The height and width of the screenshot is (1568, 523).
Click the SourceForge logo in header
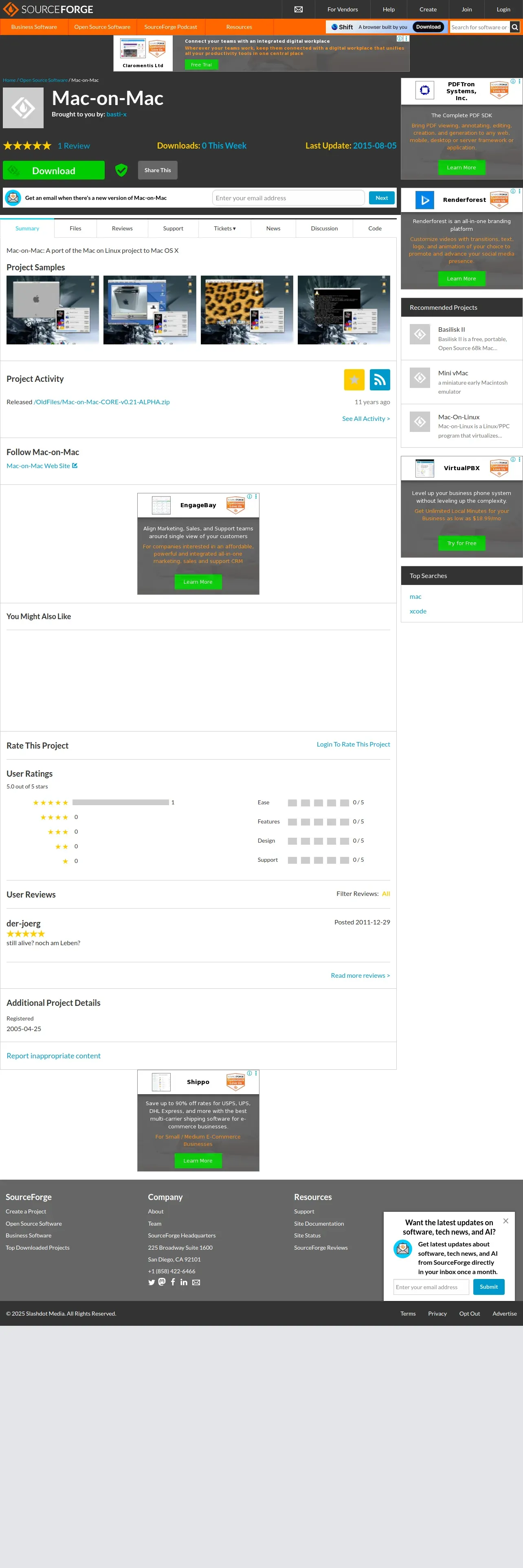tap(49, 9)
